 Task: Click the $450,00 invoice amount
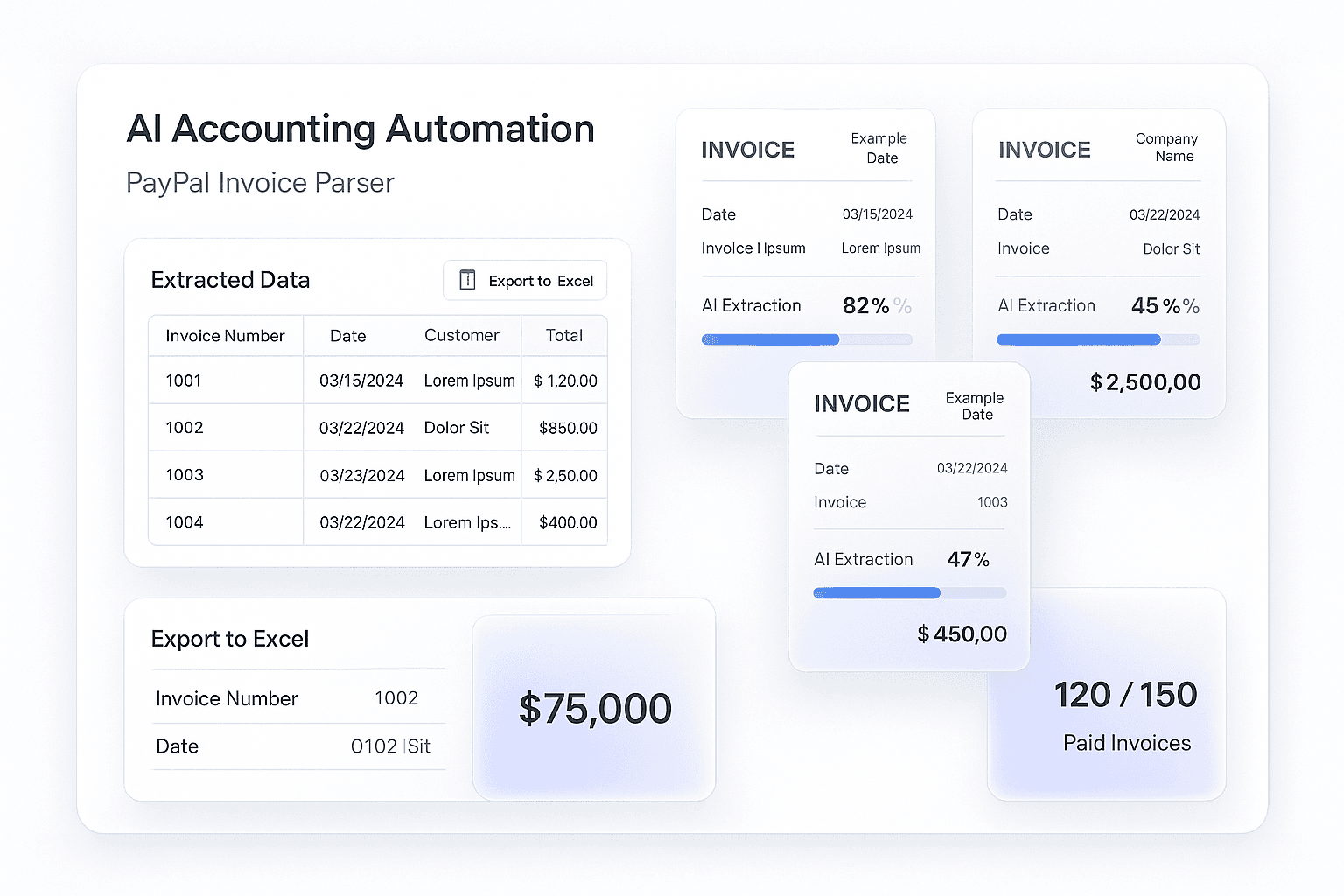[962, 634]
